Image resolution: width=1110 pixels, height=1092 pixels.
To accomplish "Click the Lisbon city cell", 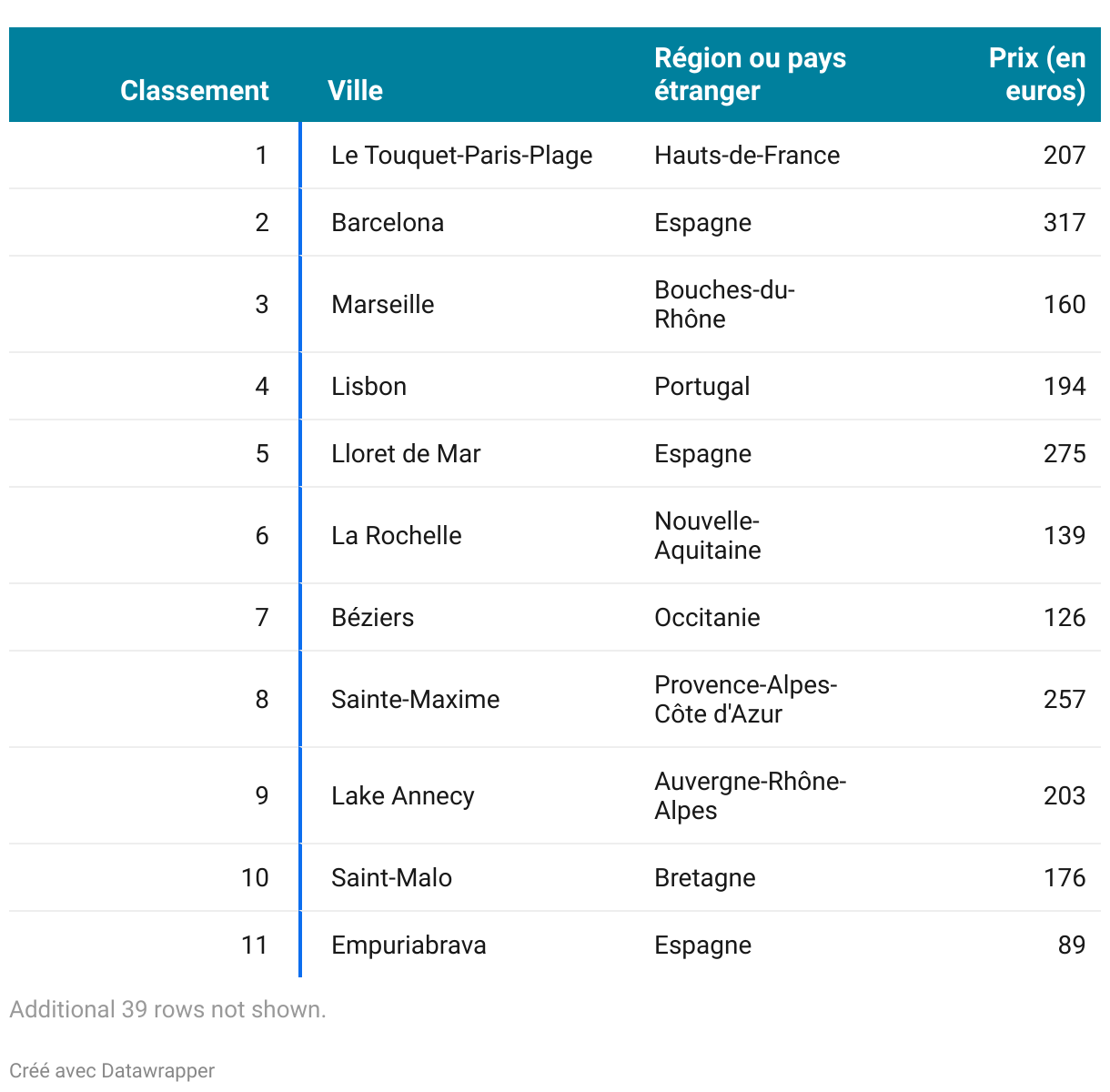I will point(368,387).
